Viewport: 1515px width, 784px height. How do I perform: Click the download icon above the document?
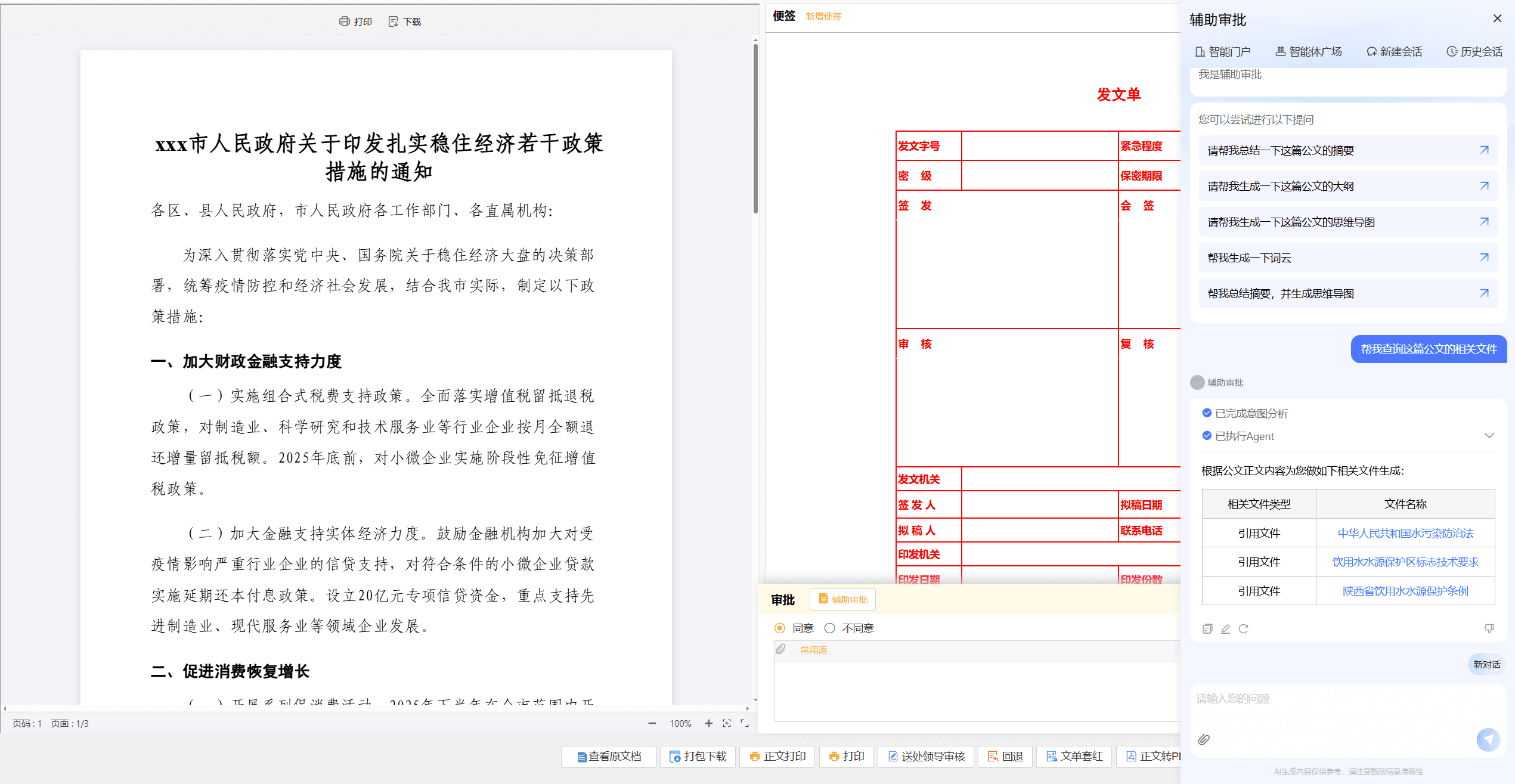pos(394,21)
